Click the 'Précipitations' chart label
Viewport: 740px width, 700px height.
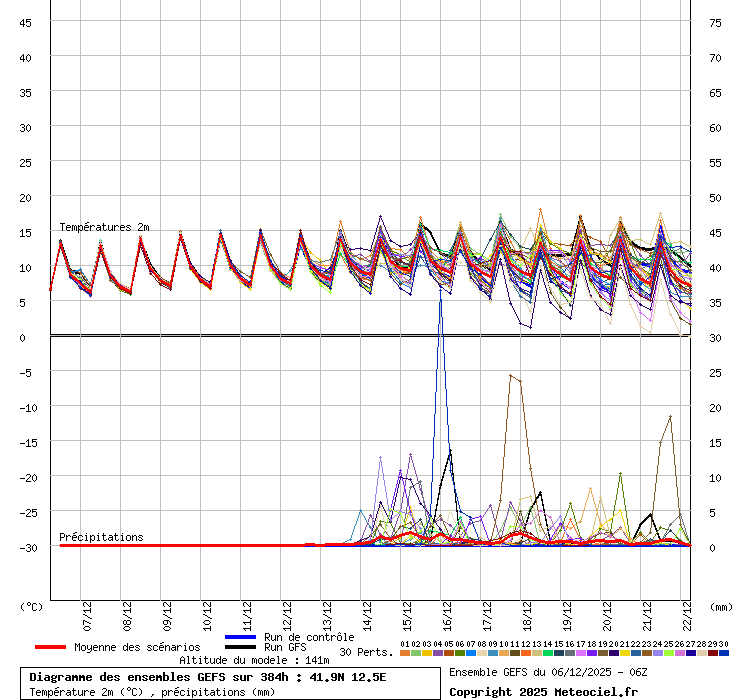101,537
